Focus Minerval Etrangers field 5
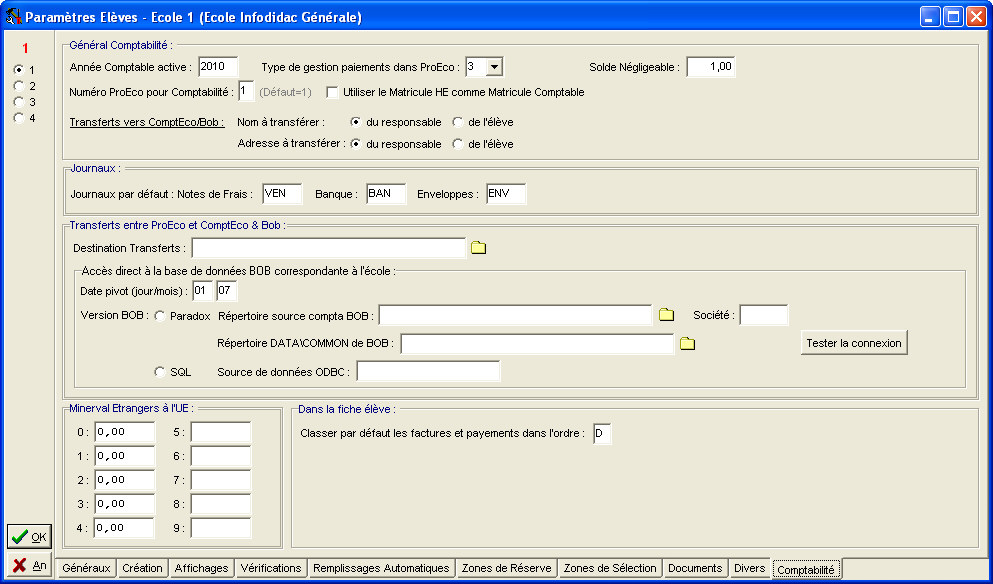The width and height of the screenshot is (993, 584). coord(221,432)
